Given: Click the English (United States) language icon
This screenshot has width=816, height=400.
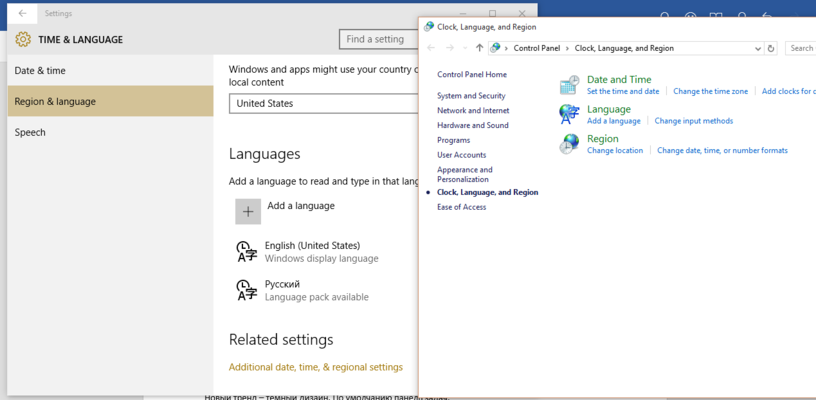Looking at the screenshot, I should 247,252.
